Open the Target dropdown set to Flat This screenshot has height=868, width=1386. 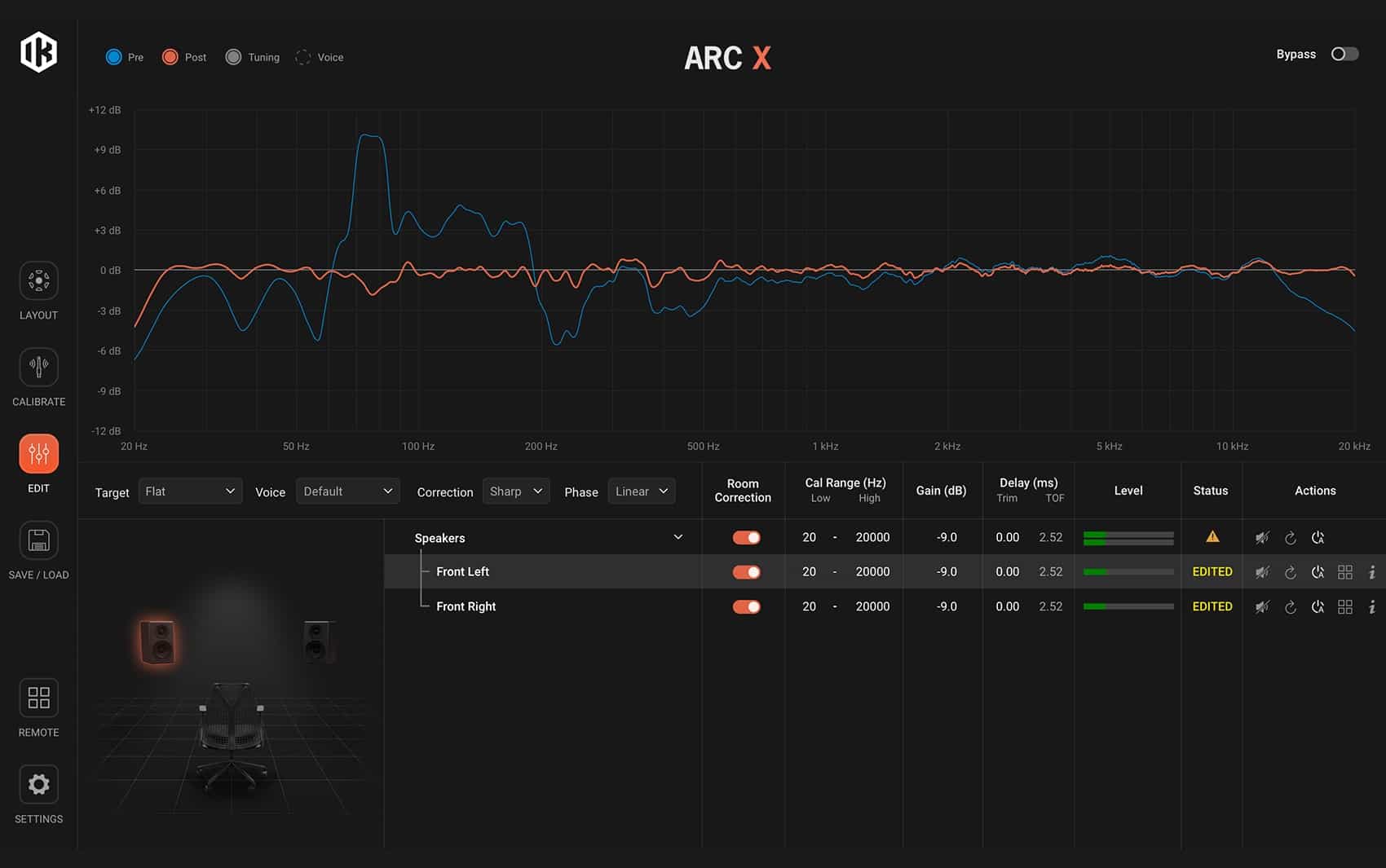click(x=190, y=491)
